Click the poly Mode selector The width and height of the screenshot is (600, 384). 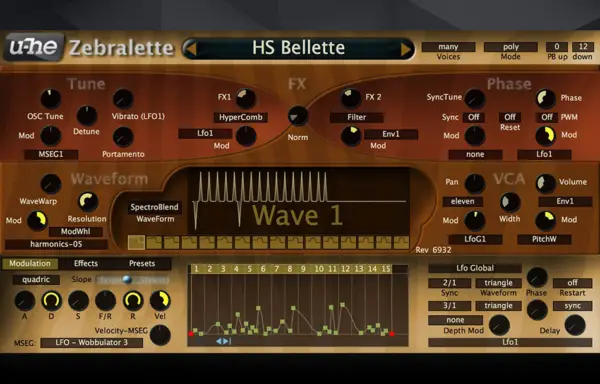(x=510, y=47)
